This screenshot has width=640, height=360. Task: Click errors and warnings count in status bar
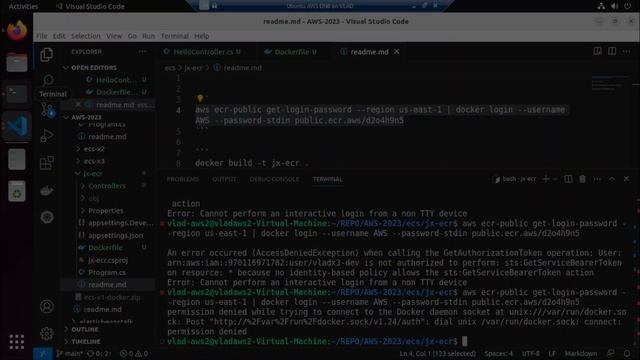[x=134, y=353]
